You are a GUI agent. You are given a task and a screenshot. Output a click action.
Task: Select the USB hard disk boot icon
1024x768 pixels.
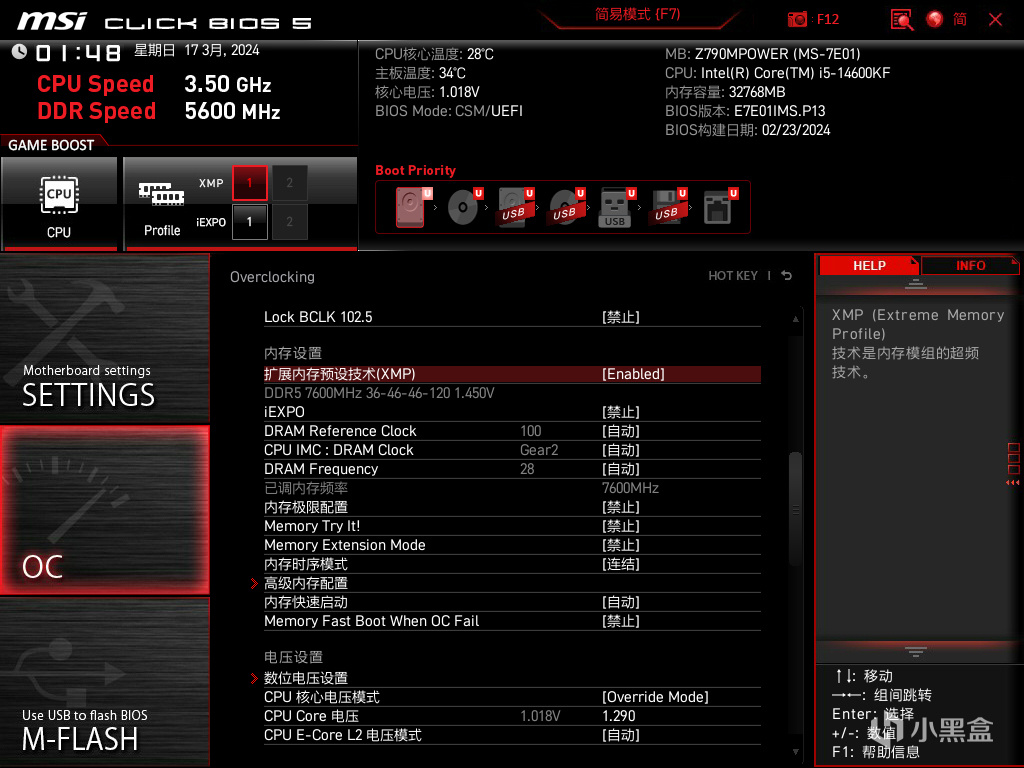(516, 207)
